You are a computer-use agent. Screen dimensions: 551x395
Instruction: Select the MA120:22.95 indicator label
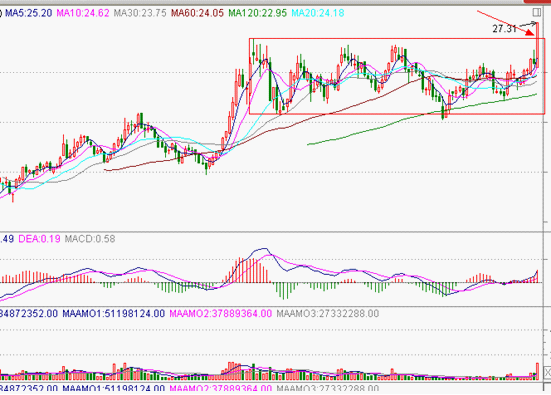(x=258, y=13)
